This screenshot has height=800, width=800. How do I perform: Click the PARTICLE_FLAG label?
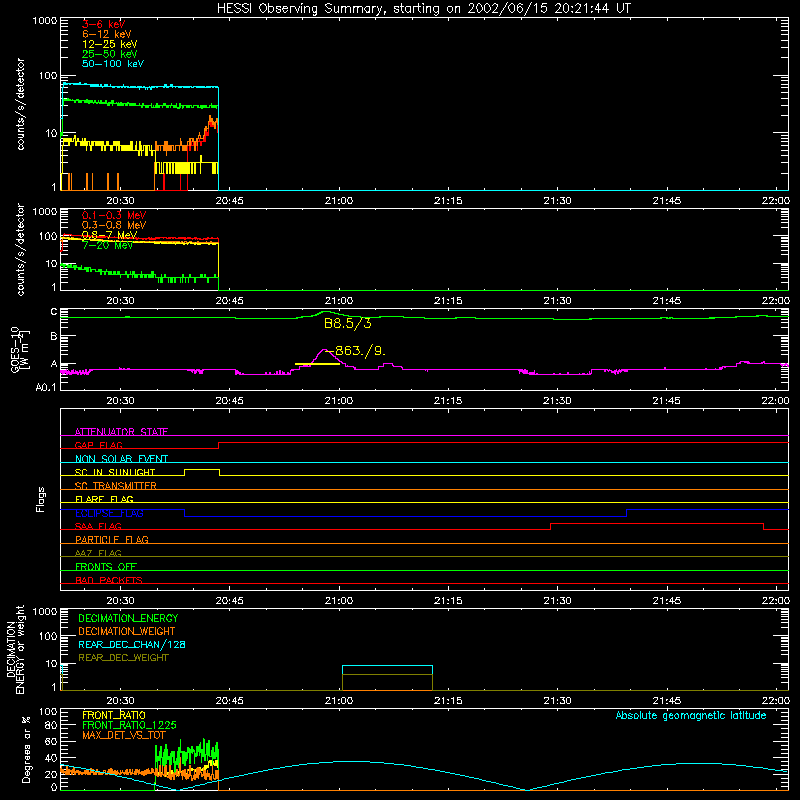click(112, 540)
